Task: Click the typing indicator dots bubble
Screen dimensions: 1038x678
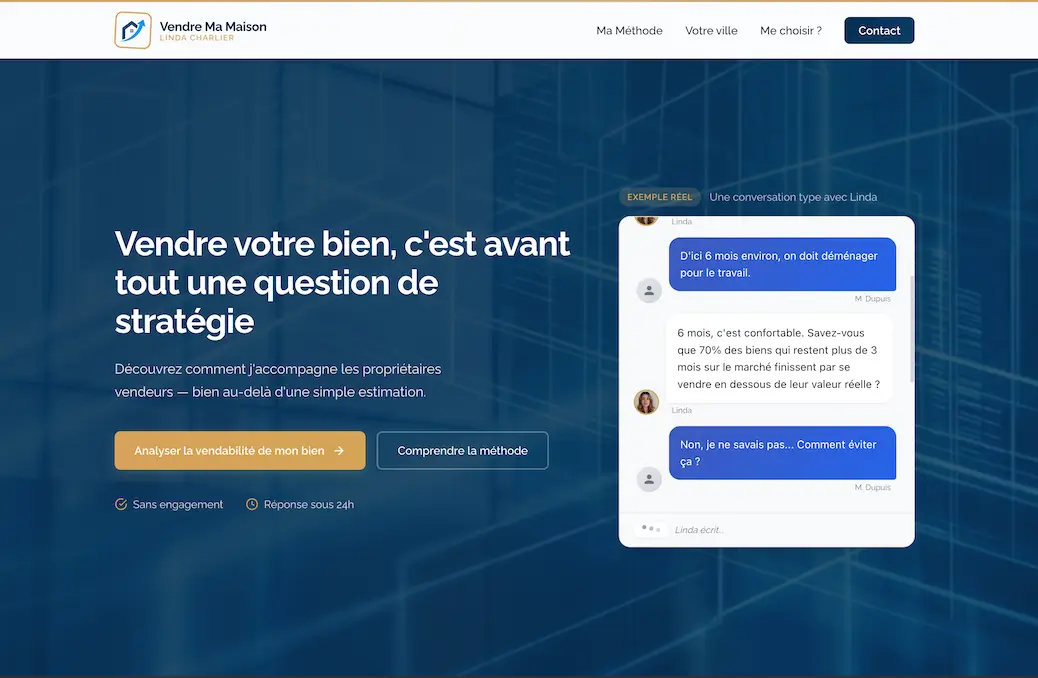Action: [651, 527]
